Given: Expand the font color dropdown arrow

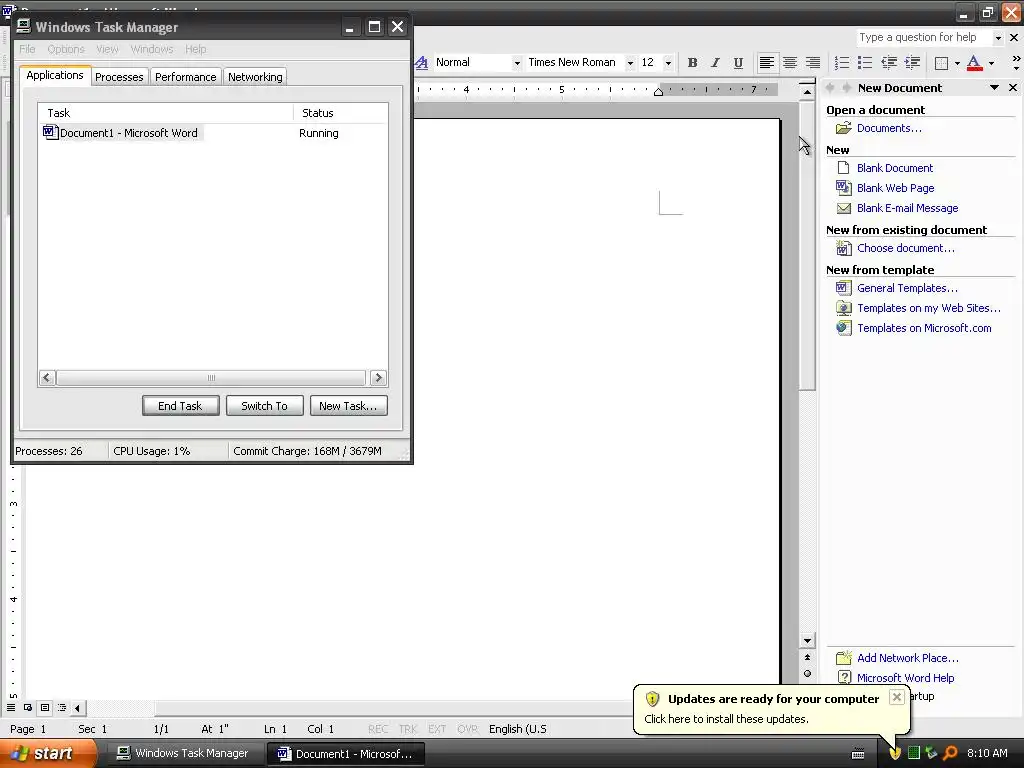Looking at the screenshot, I should click(x=991, y=63).
